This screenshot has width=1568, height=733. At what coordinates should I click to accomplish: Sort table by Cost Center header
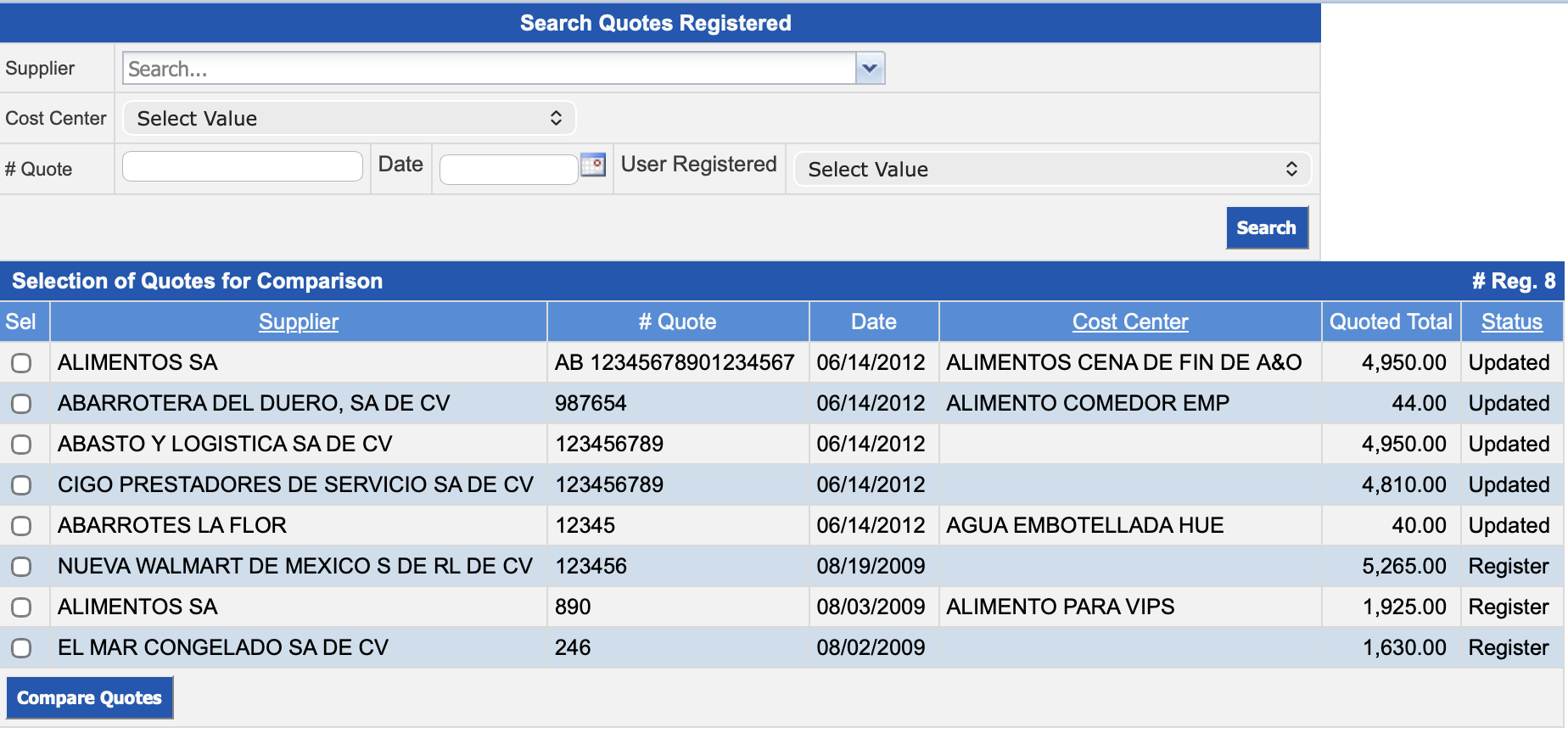[1129, 322]
